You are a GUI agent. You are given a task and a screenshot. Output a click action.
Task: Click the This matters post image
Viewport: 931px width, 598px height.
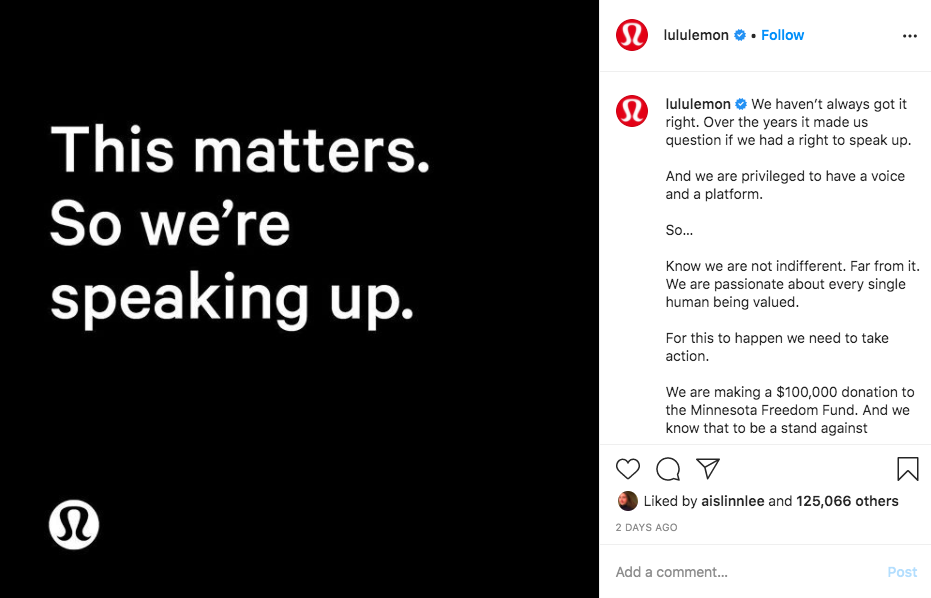point(299,299)
